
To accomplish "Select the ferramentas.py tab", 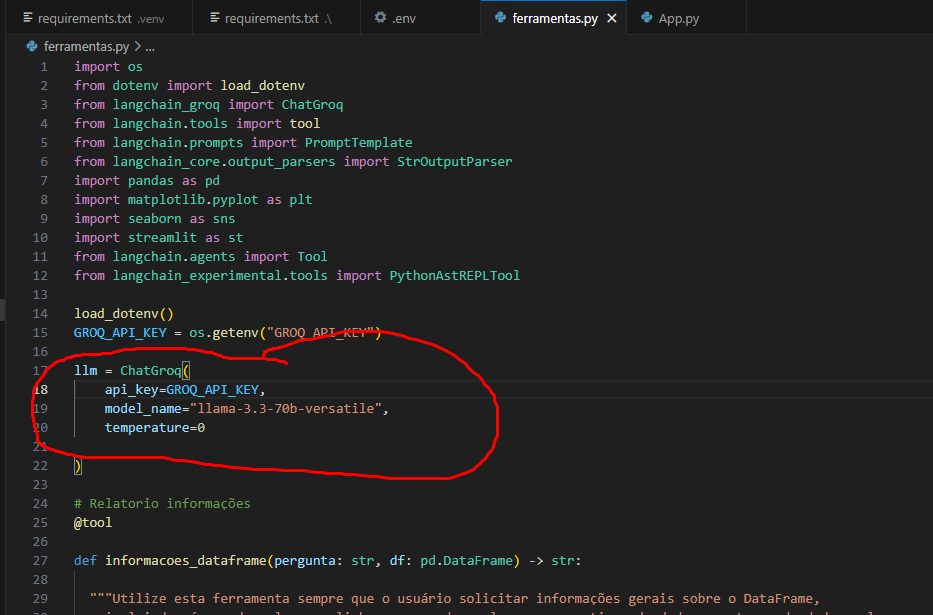I will [554, 18].
